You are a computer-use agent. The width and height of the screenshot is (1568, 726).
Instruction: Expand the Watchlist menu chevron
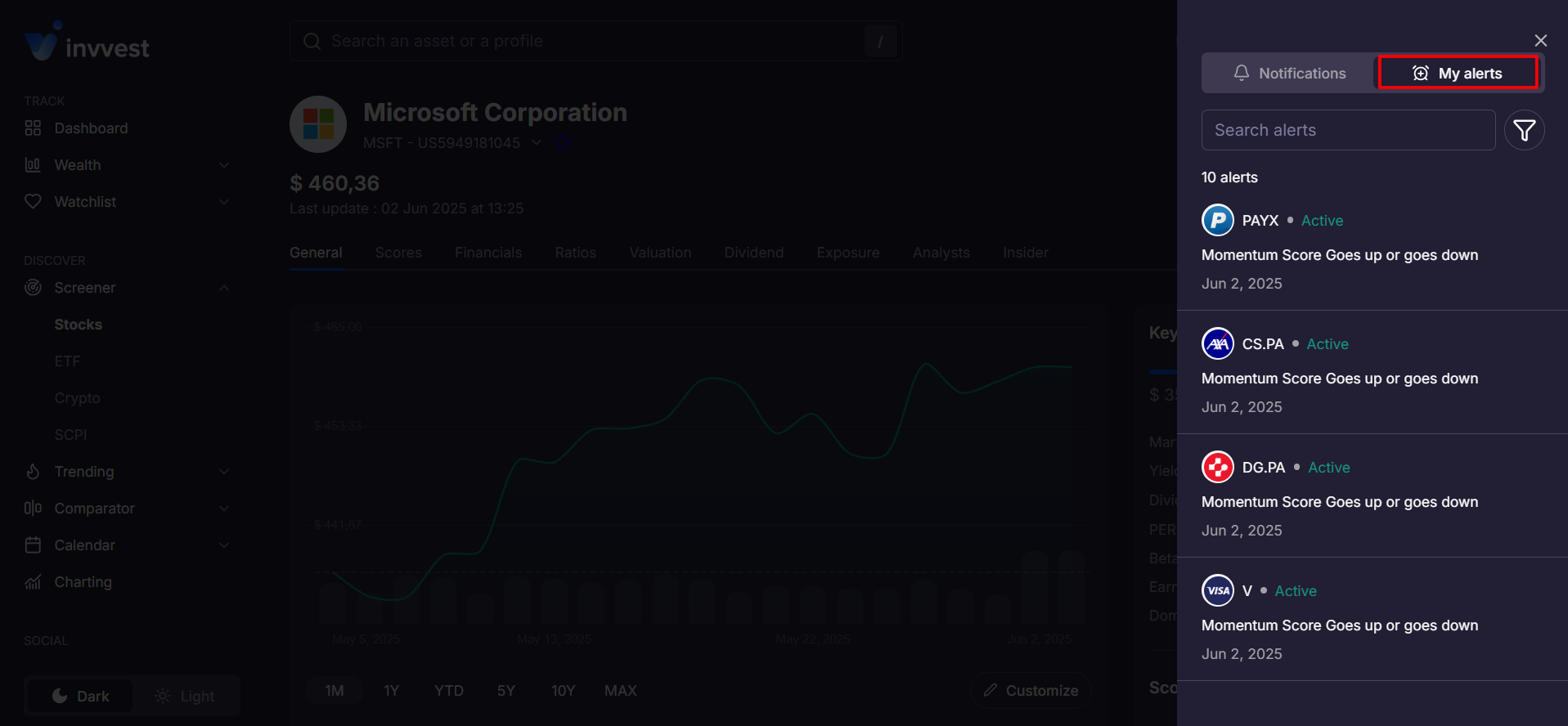(224, 202)
